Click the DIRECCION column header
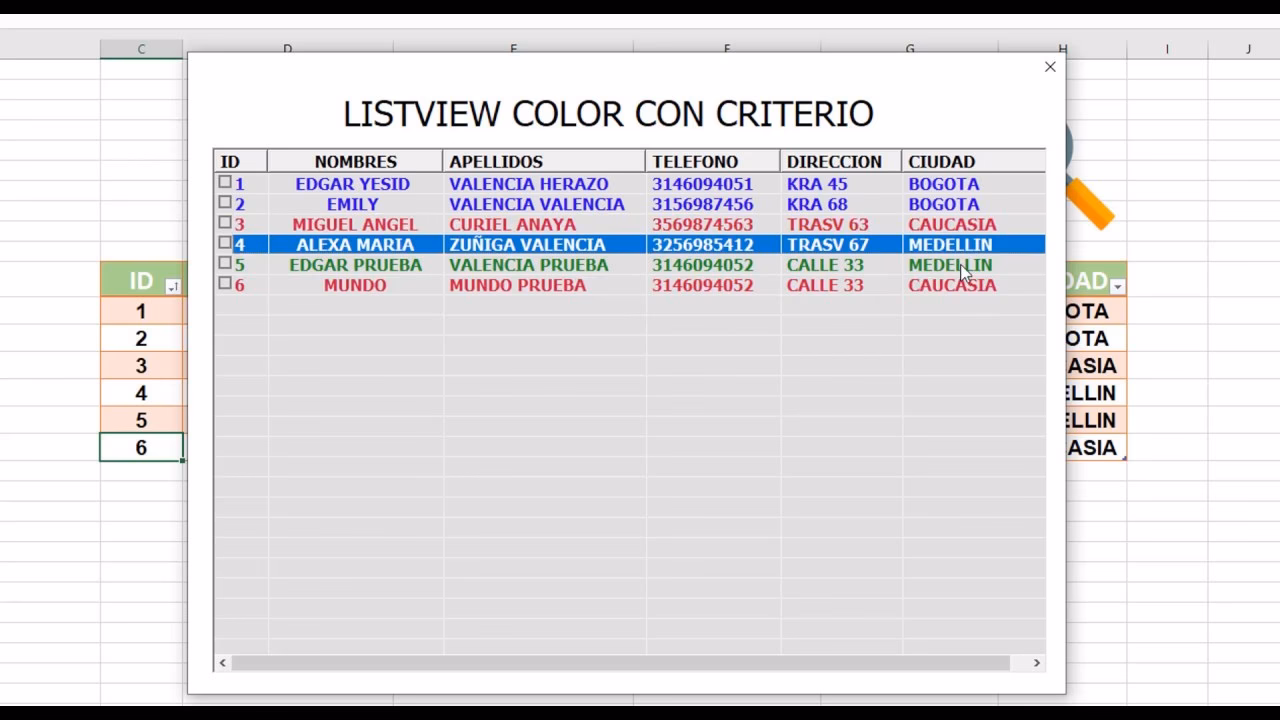Screen dimensions: 1280x720 point(841,161)
